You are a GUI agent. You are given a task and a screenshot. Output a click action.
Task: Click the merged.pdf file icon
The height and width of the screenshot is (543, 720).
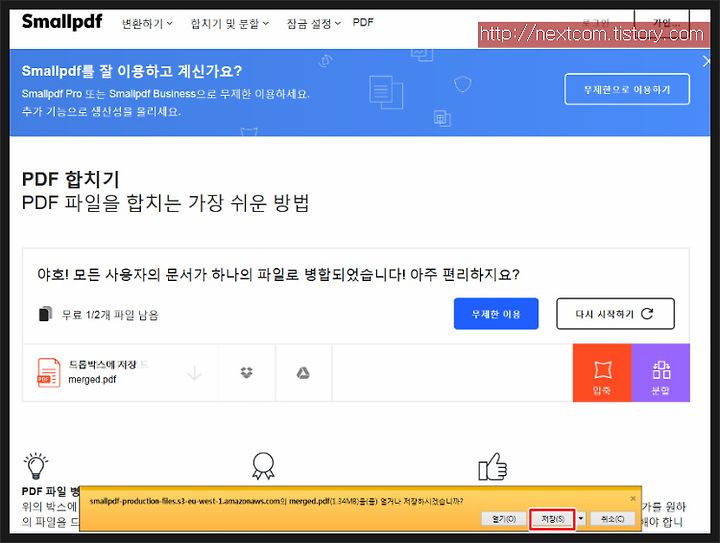click(49, 373)
